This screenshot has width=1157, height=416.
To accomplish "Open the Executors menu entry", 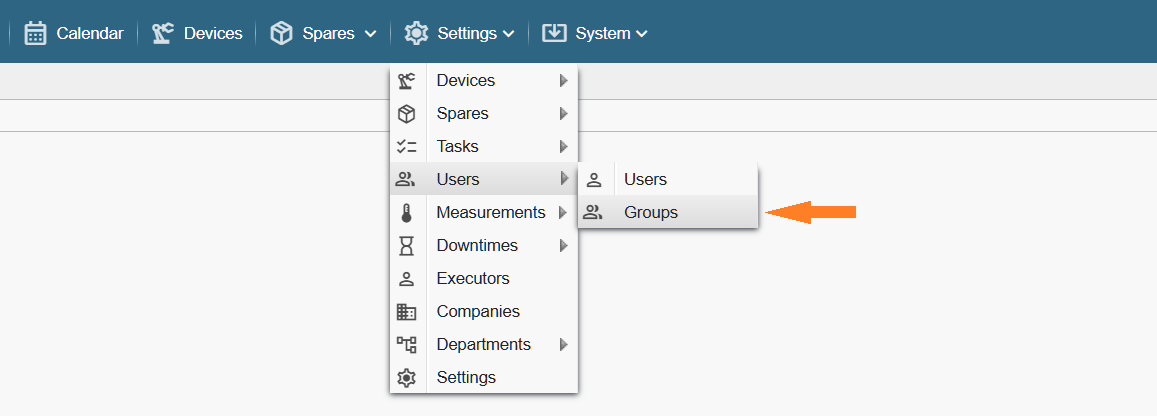I will coord(473,279).
